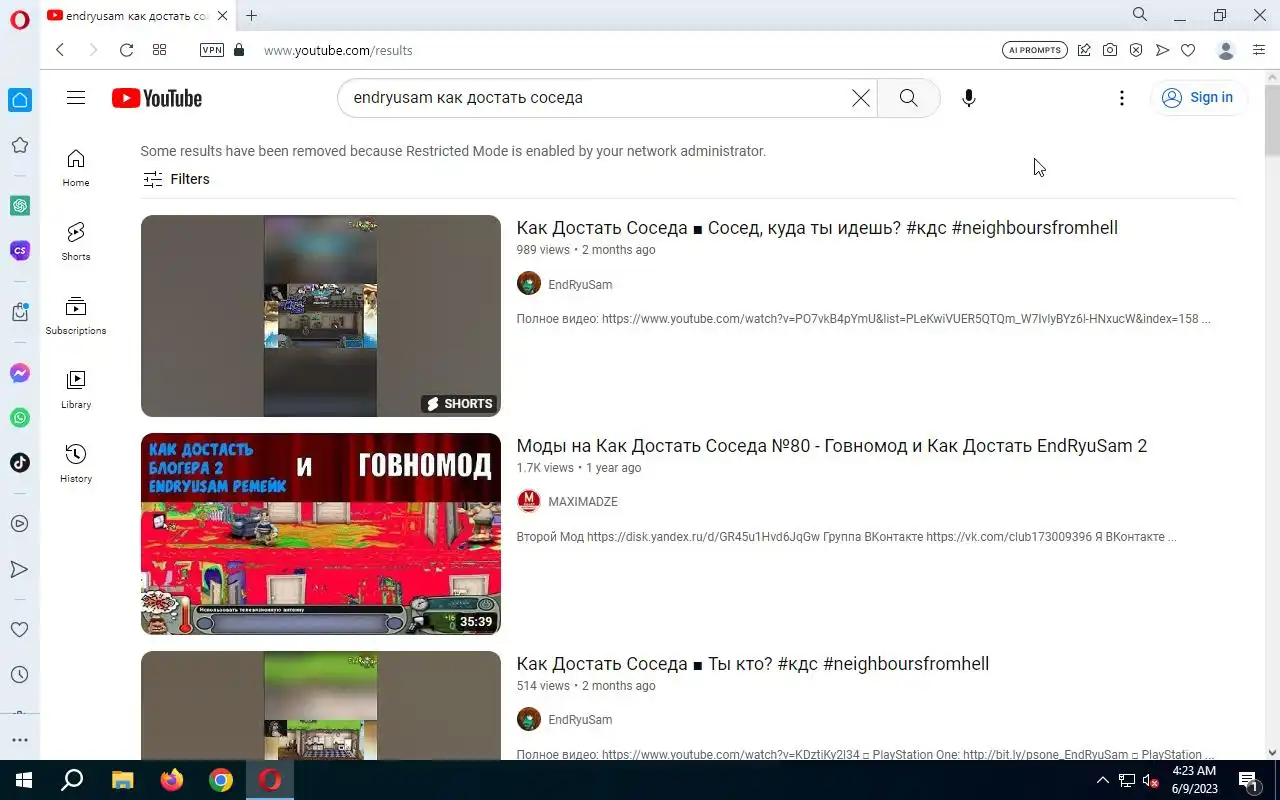Open thumbnail with 35:39 duration

click(321, 534)
